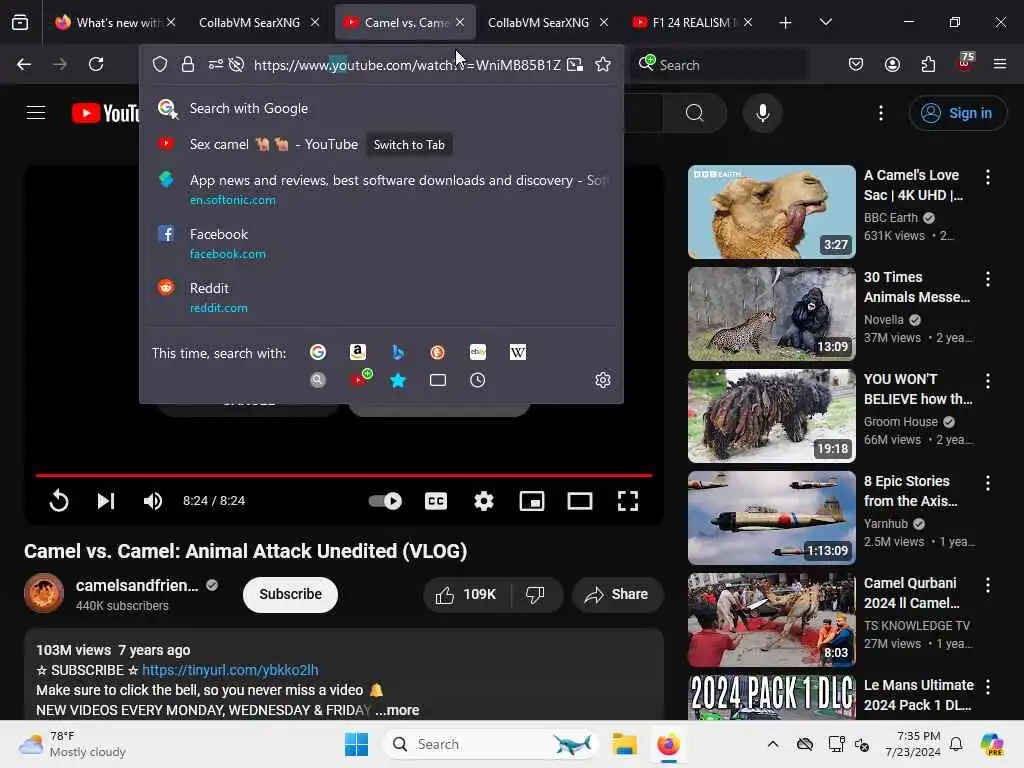Play the next video
The width and height of the screenshot is (1024, 768).
click(106, 501)
